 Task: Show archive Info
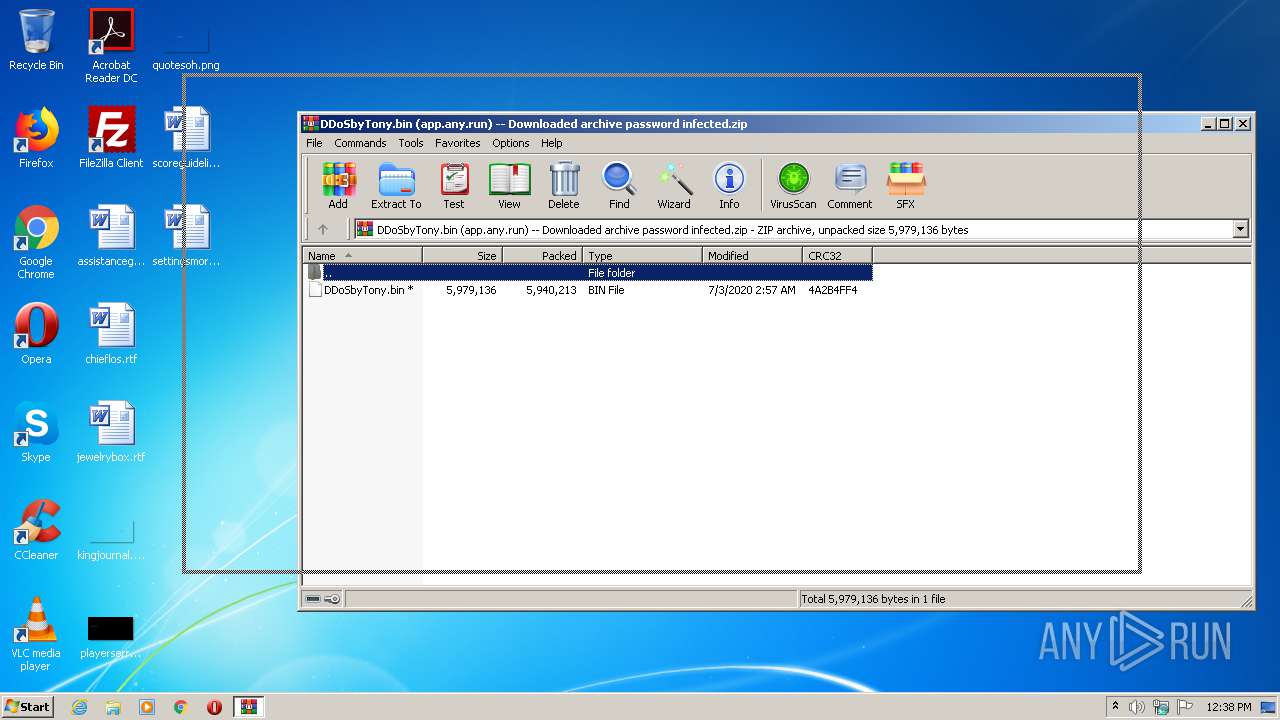pos(729,186)
